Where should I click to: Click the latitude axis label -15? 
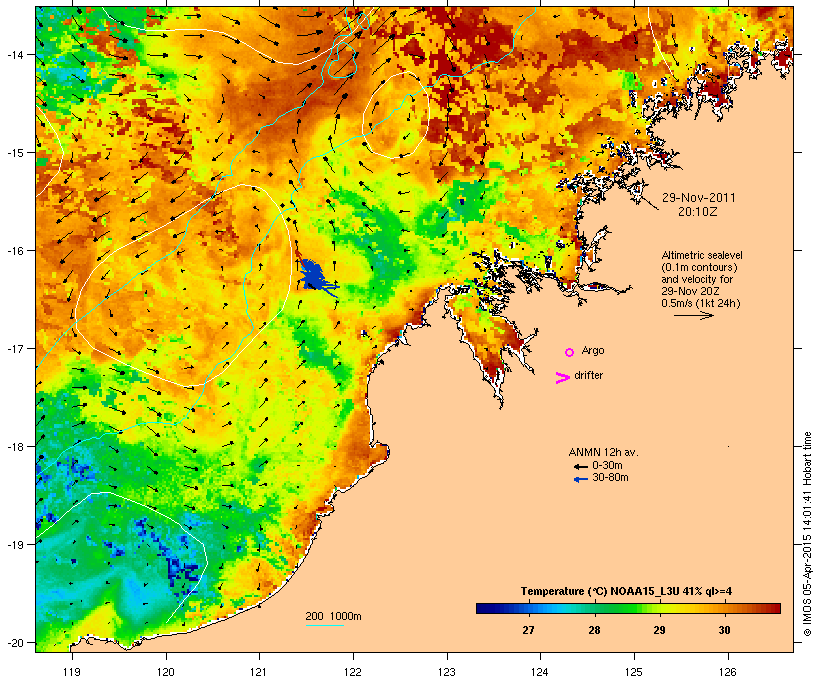pos(15,153)
